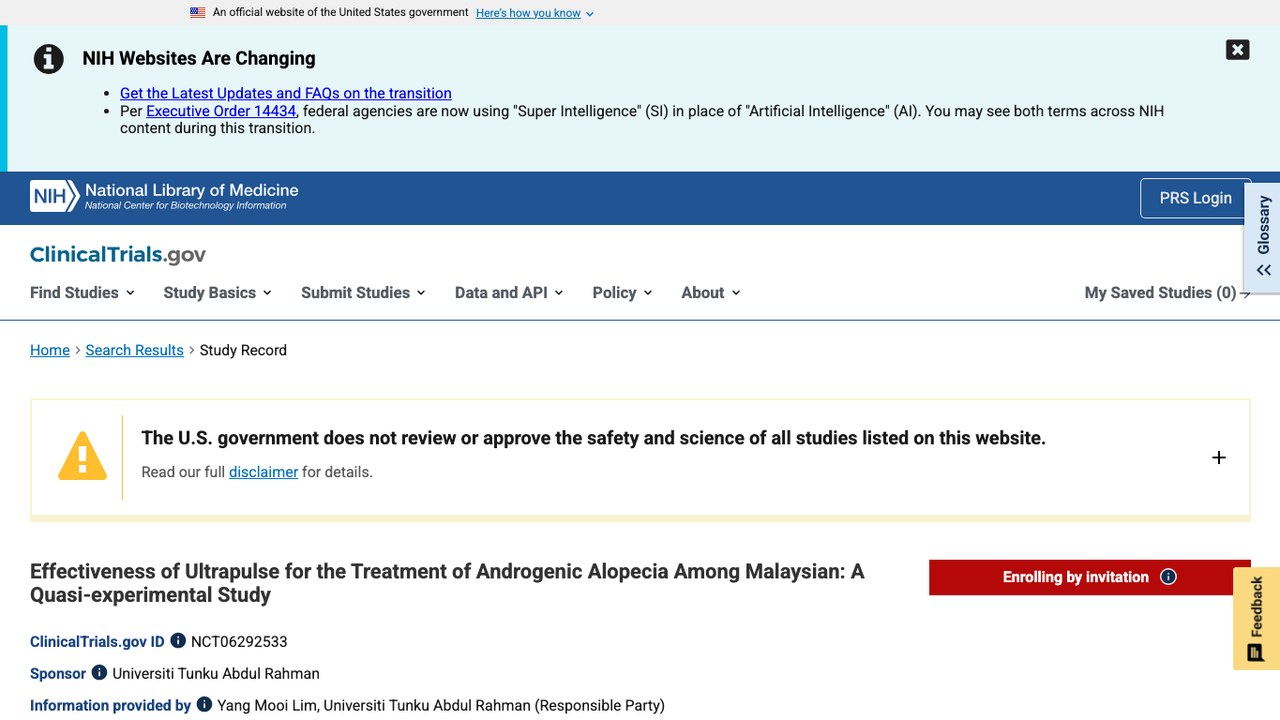The width and height of the screenshot is (1280, 720).
Task: Open the Policy menu
Action: pyautogui.click(x=622, y=292)
